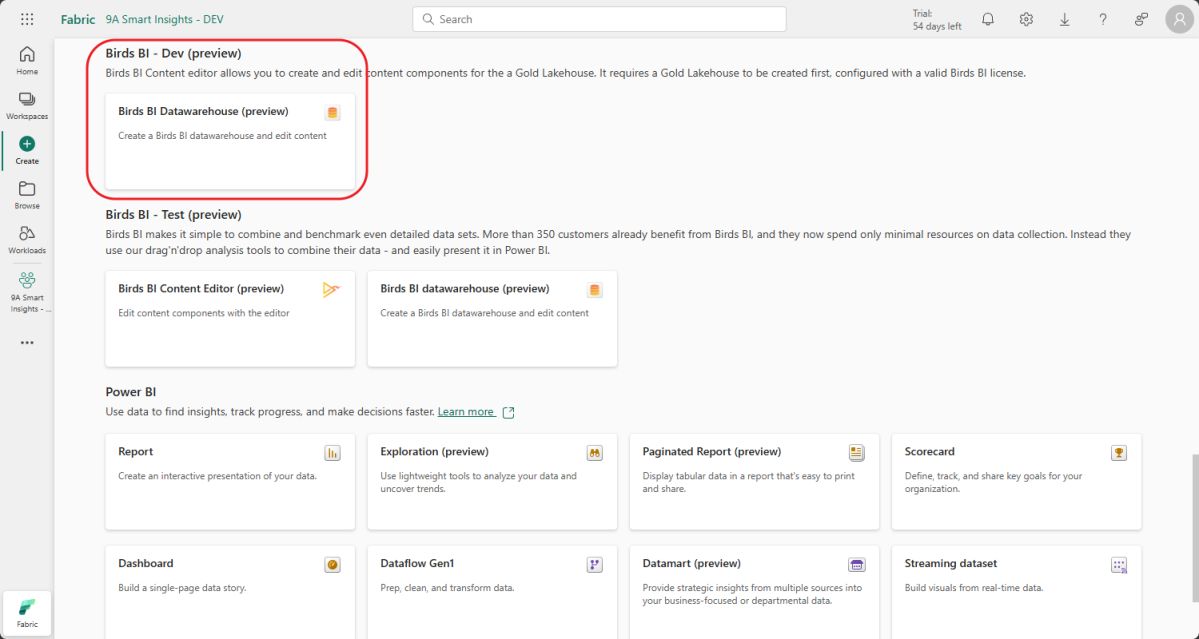
Task: Open 9A Smart Insights - DEV breadcrumb
Action: pos(164,19)
